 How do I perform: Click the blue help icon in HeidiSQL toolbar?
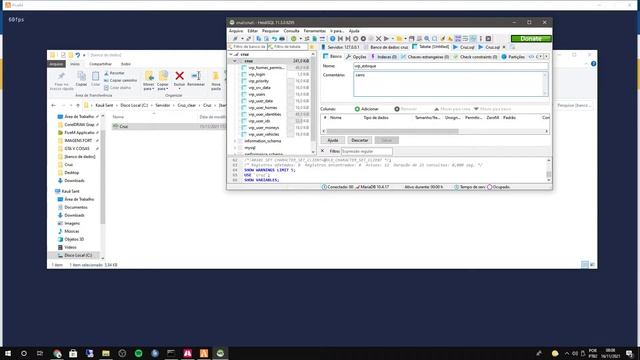tap(332, 38)
